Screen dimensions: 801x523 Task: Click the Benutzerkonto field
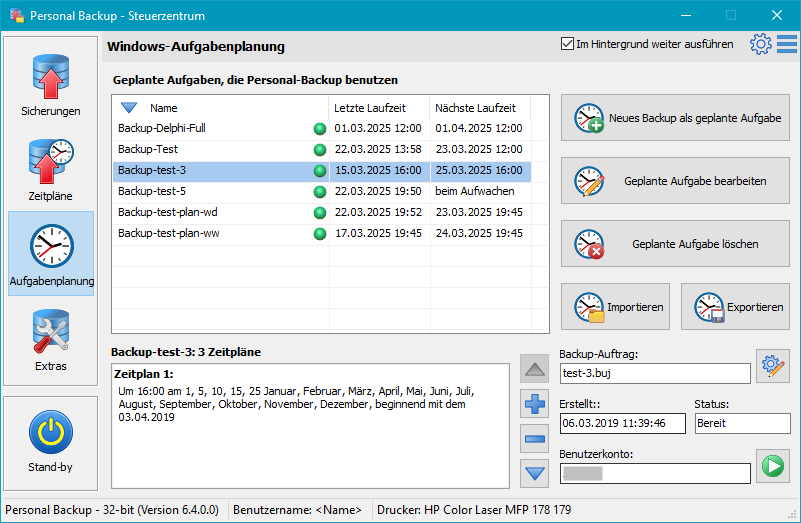pyautogui.click(x=655, y=473)
